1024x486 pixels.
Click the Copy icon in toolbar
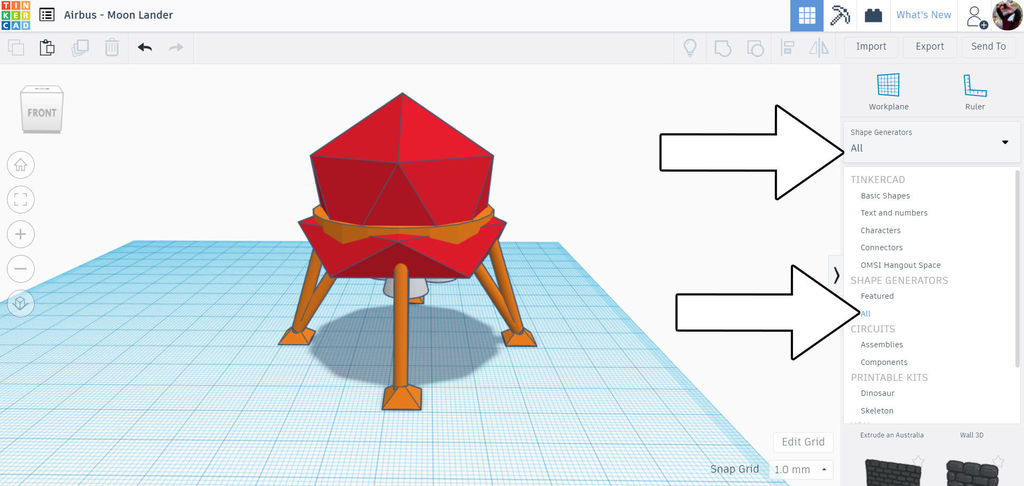[x=16, y=47]
